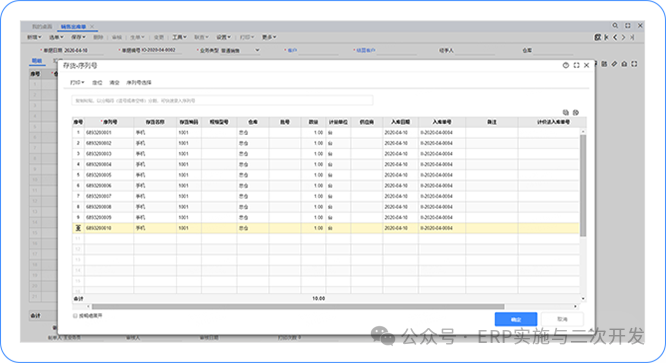Click the column settings icon above the table

(x=576, y=113)
